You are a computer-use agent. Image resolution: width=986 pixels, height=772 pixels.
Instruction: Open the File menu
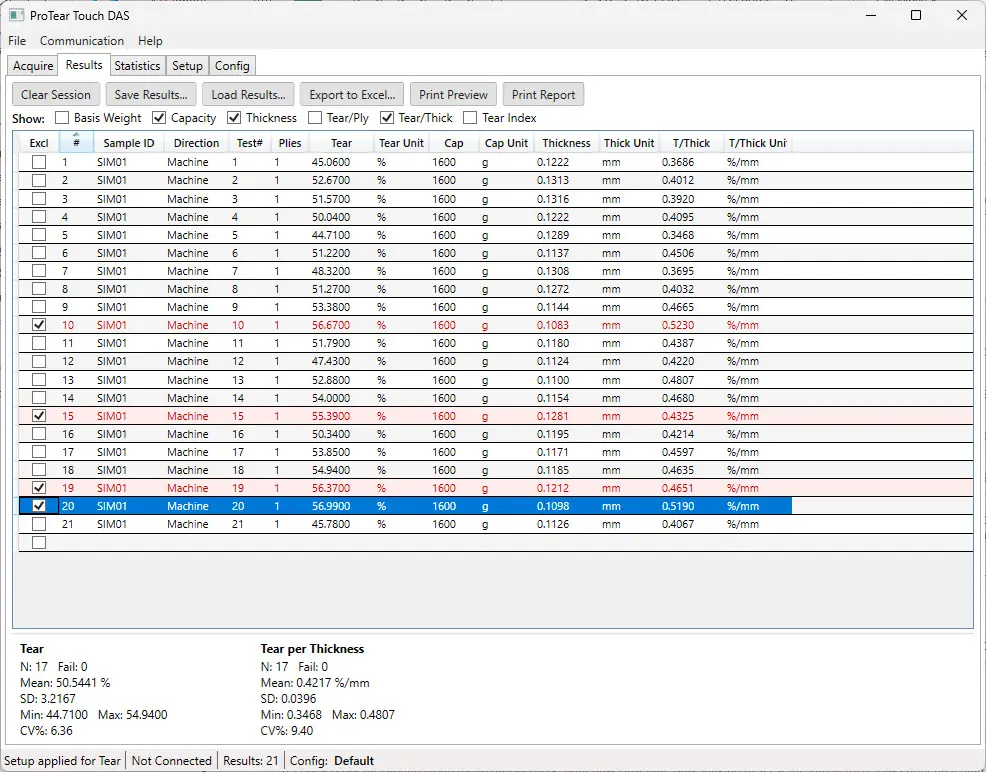(17, 41)
